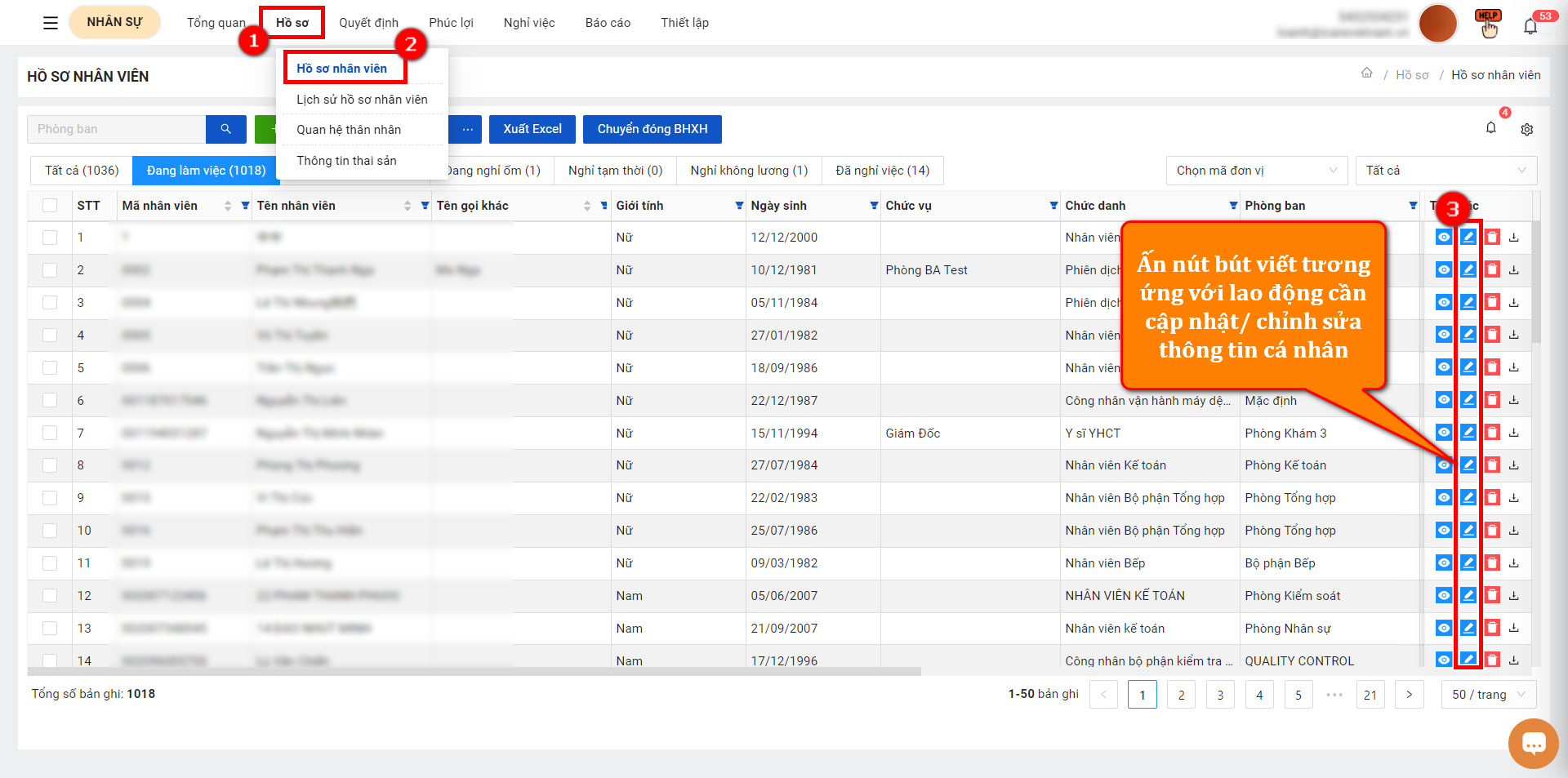The image size is (1568, 778).
Task: Select Lịch sử hồ sơ nhân viên menu item
Action: pos(362,100)
